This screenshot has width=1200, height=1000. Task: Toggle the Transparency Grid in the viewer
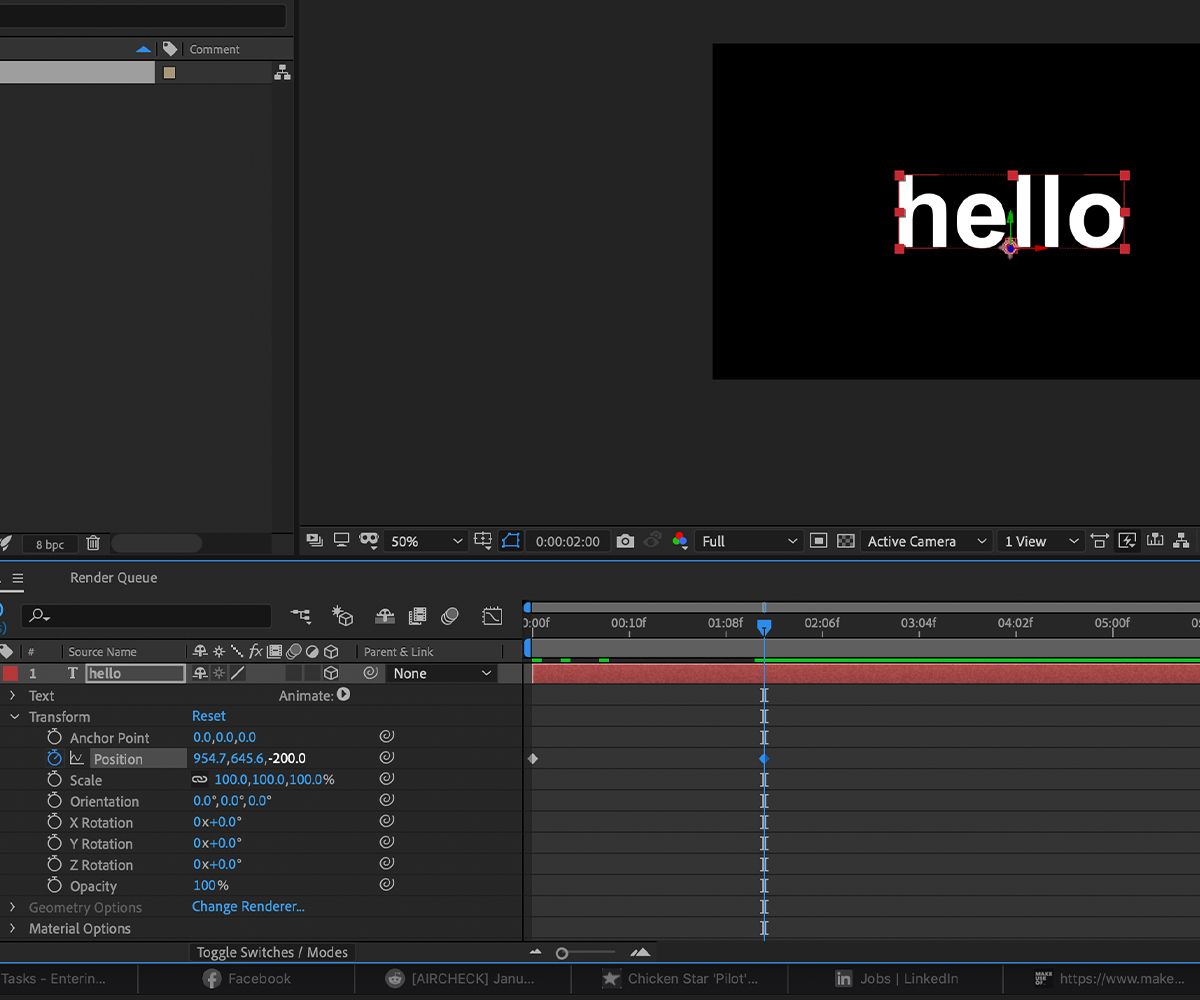(x=846, y=541)
